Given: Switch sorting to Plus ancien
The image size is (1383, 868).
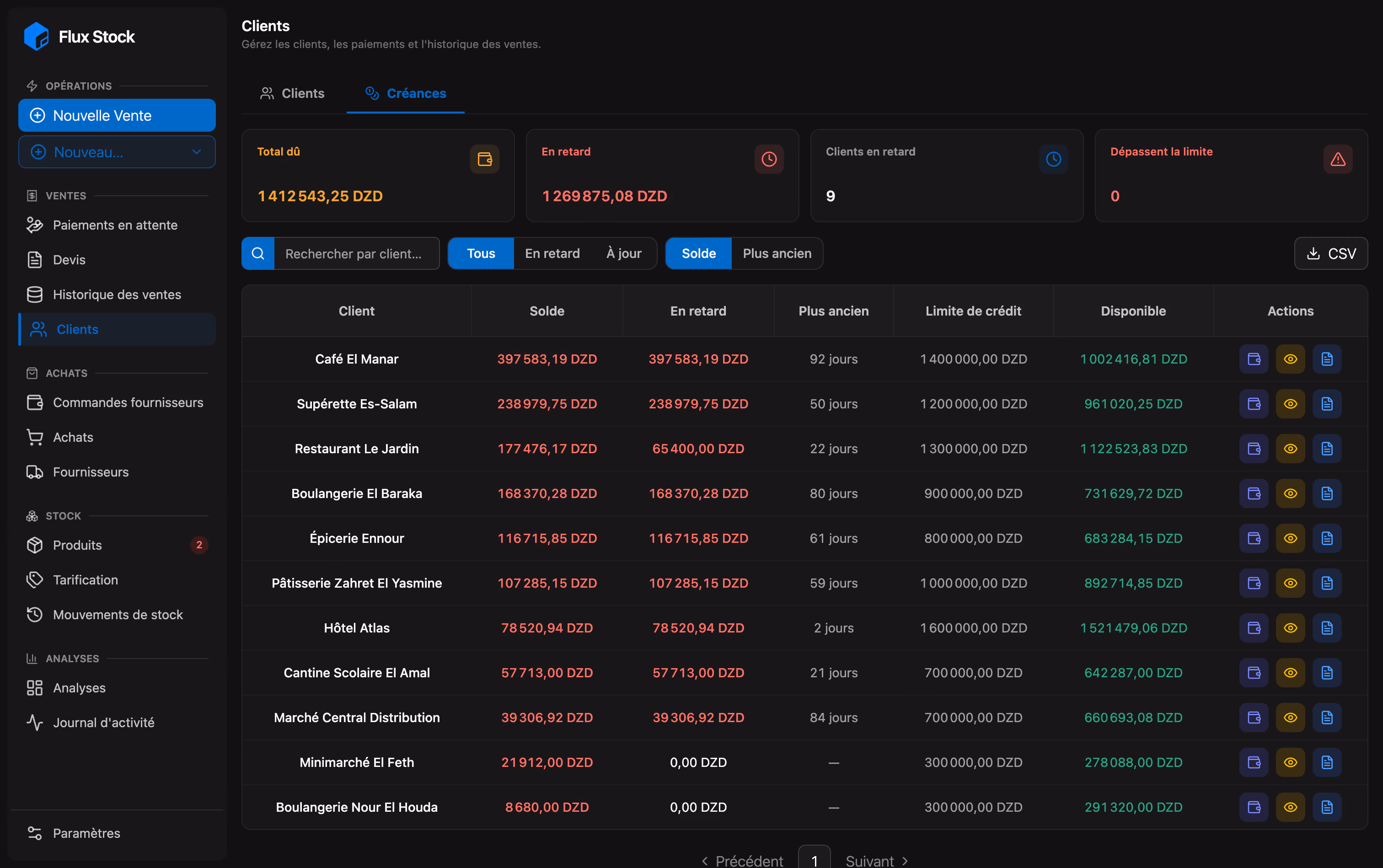Looking at the screenshot, I should coord(777,254).
